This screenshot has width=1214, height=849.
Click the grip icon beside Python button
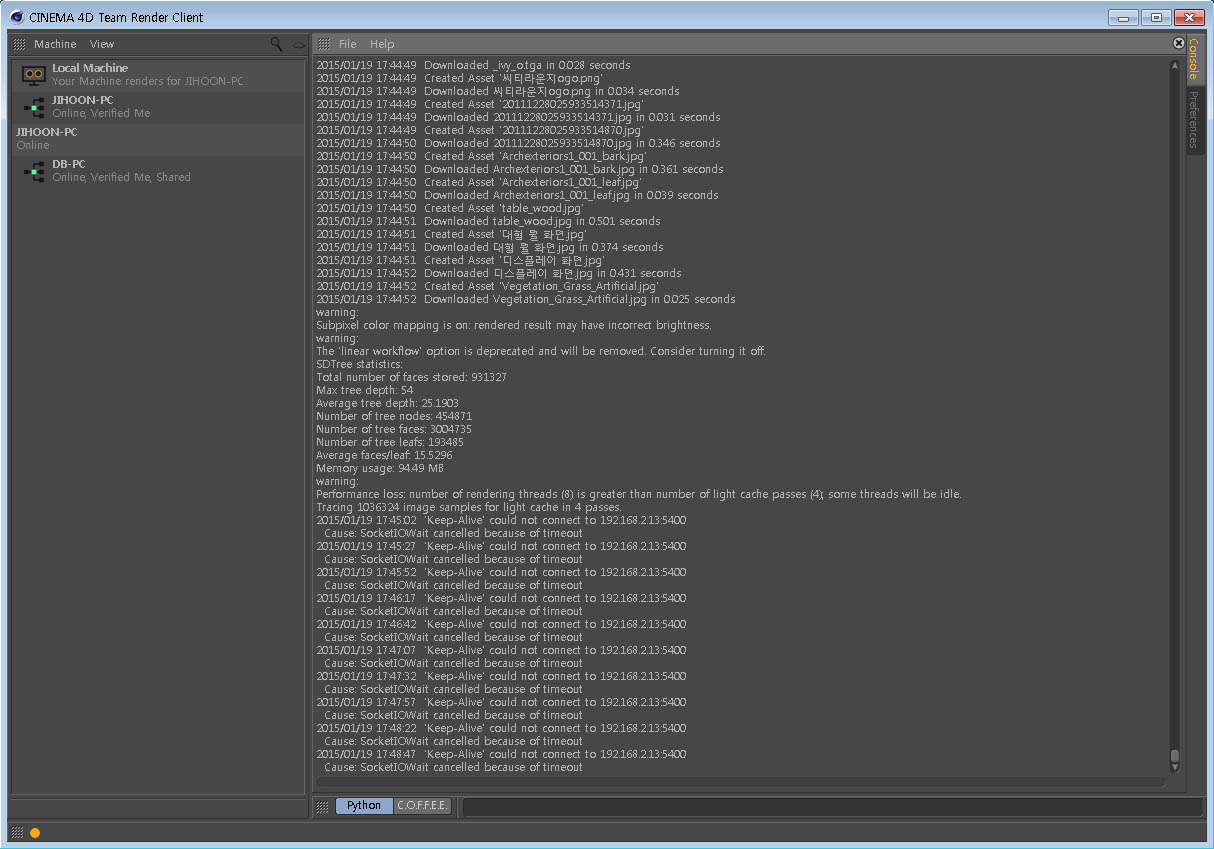[x=323, y=806]
